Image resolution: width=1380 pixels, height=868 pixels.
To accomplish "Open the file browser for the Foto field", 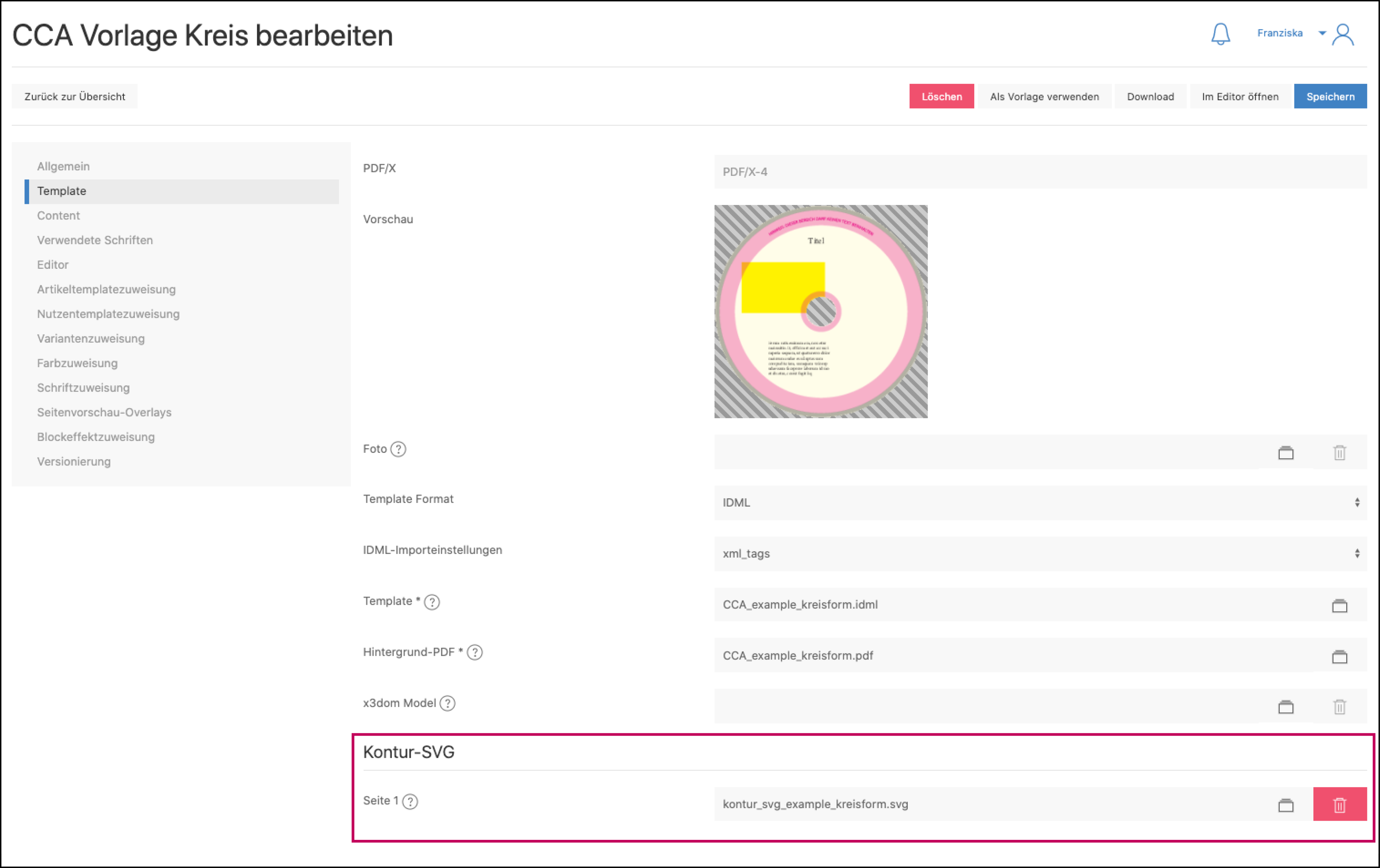I will pyautogui.click(x=1285, y=453).
